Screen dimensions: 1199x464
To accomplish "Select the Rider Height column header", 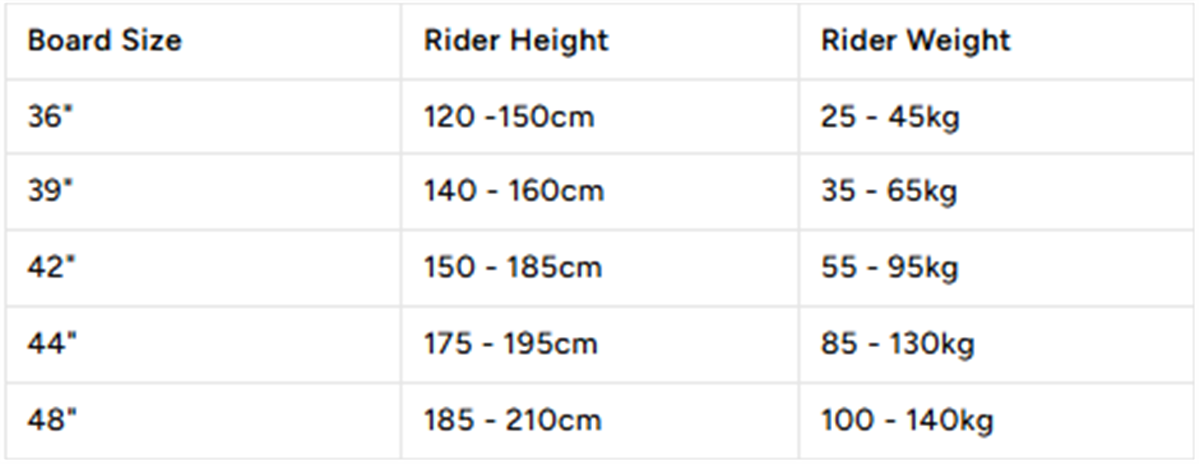I will [x=516, y=41].
